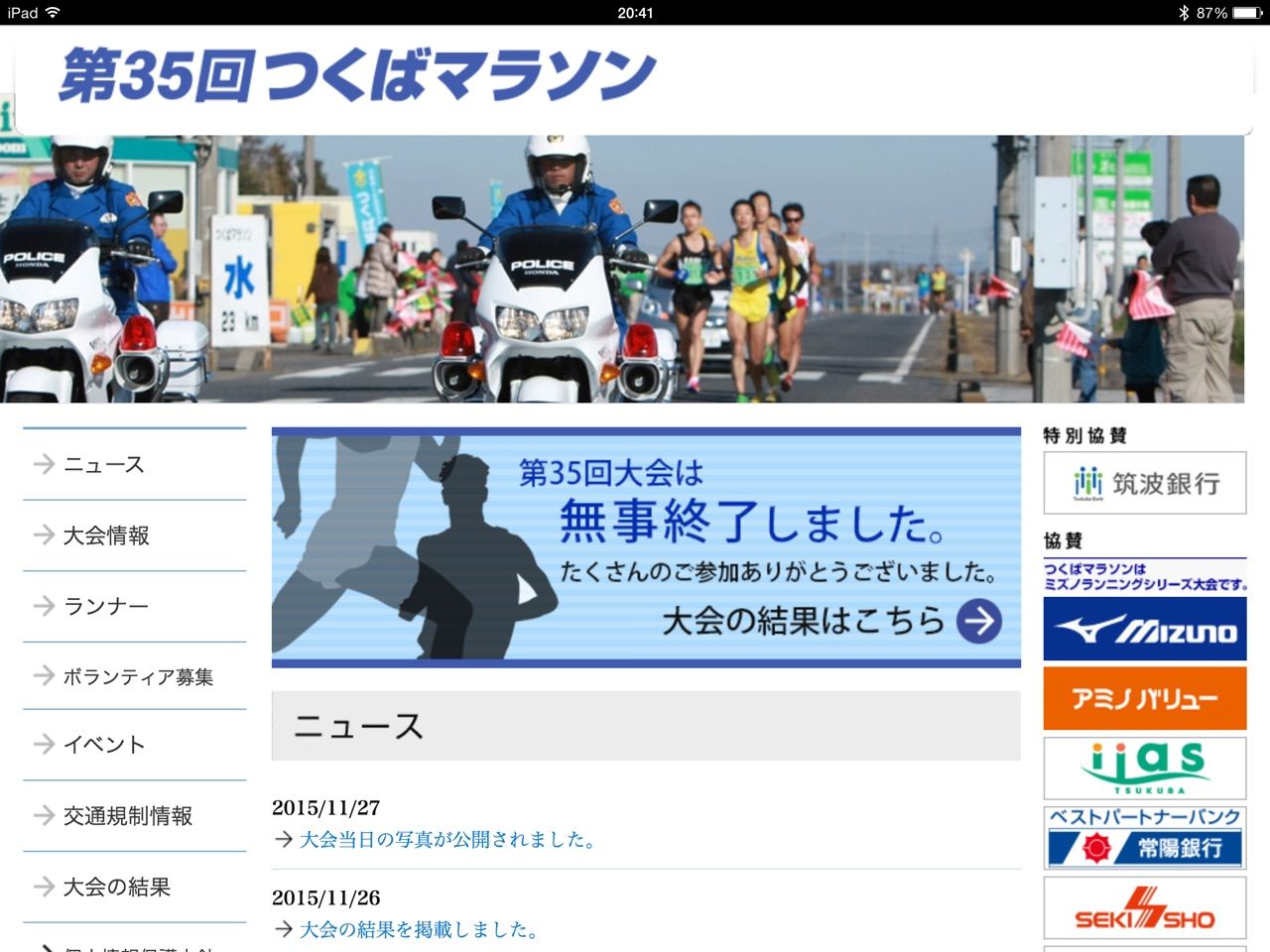Click the arrow icon next to ニュース
The image size is (1270, 952).
42,464
